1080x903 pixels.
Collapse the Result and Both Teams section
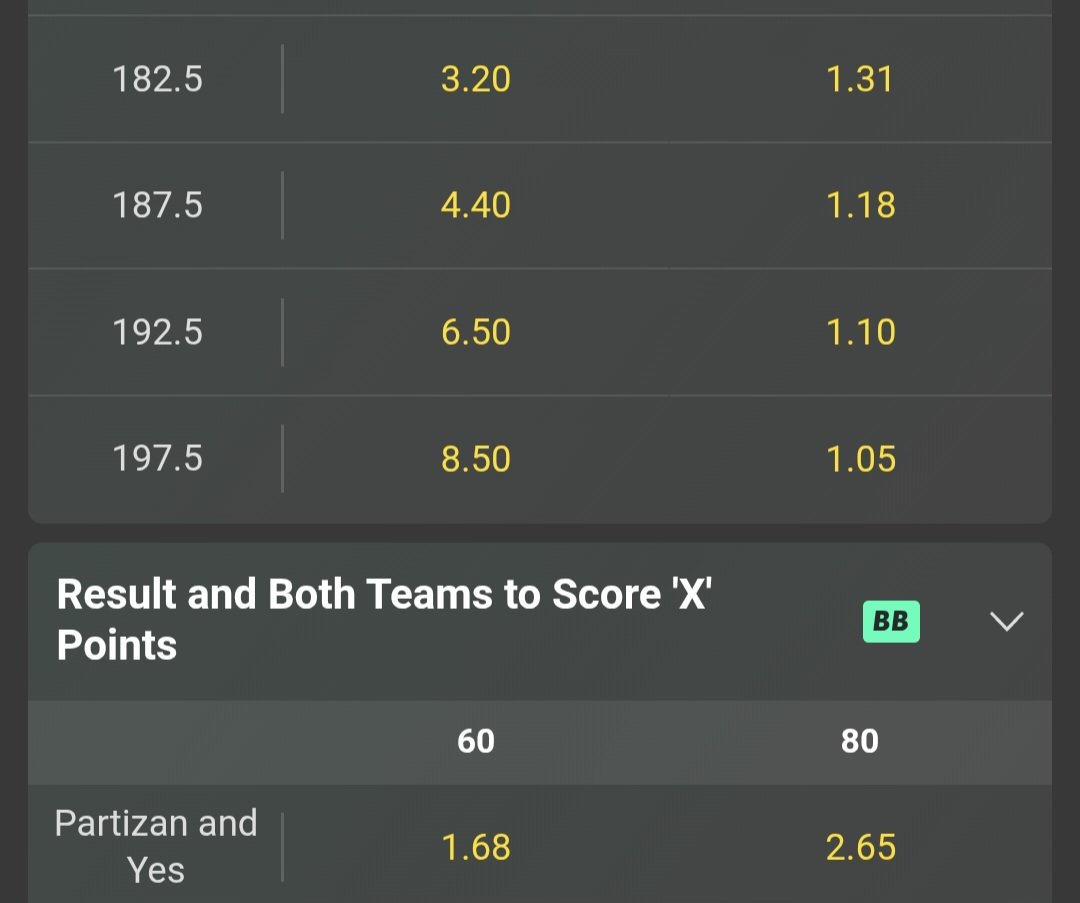coord(1006,621)
